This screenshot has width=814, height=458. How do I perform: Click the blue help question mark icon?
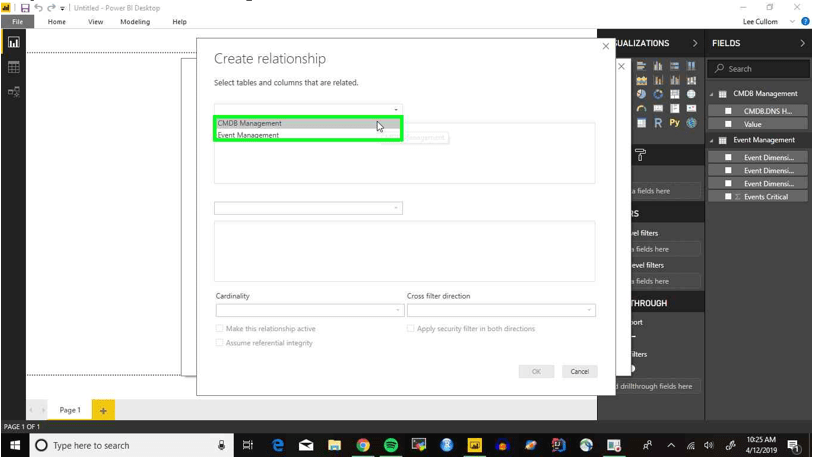[805, 21]
